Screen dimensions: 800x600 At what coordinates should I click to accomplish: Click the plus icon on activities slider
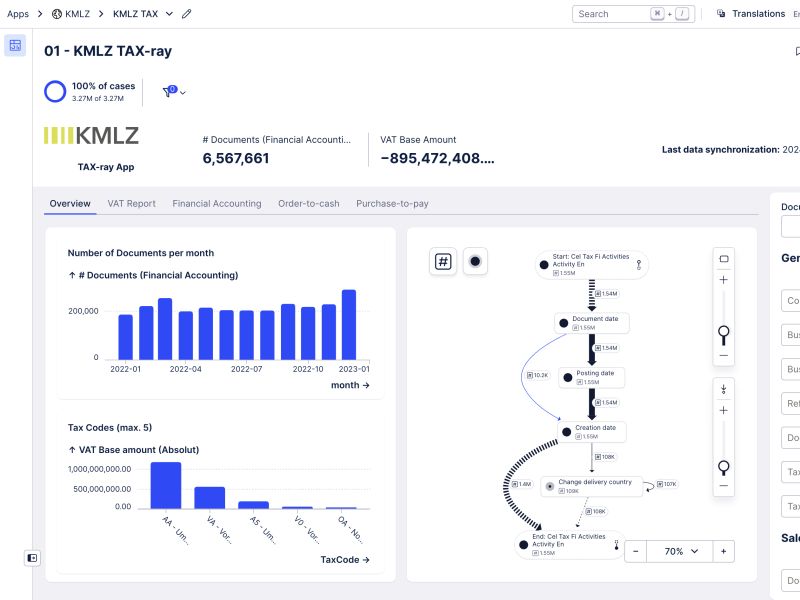coord(724,280)
